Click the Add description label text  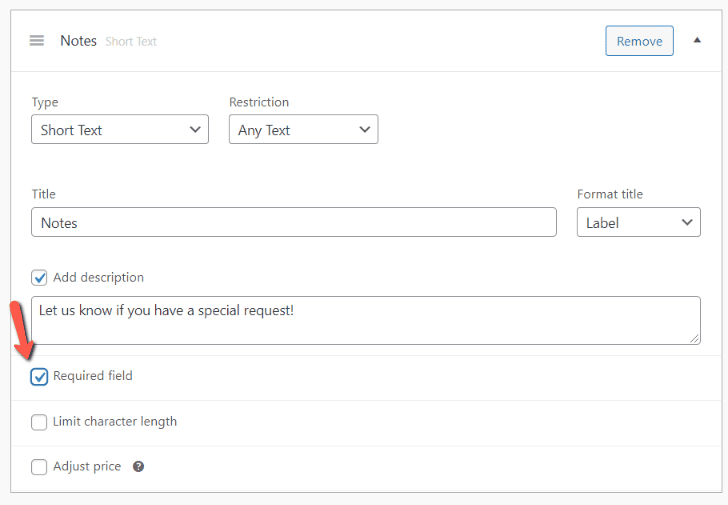coord(98,277)
